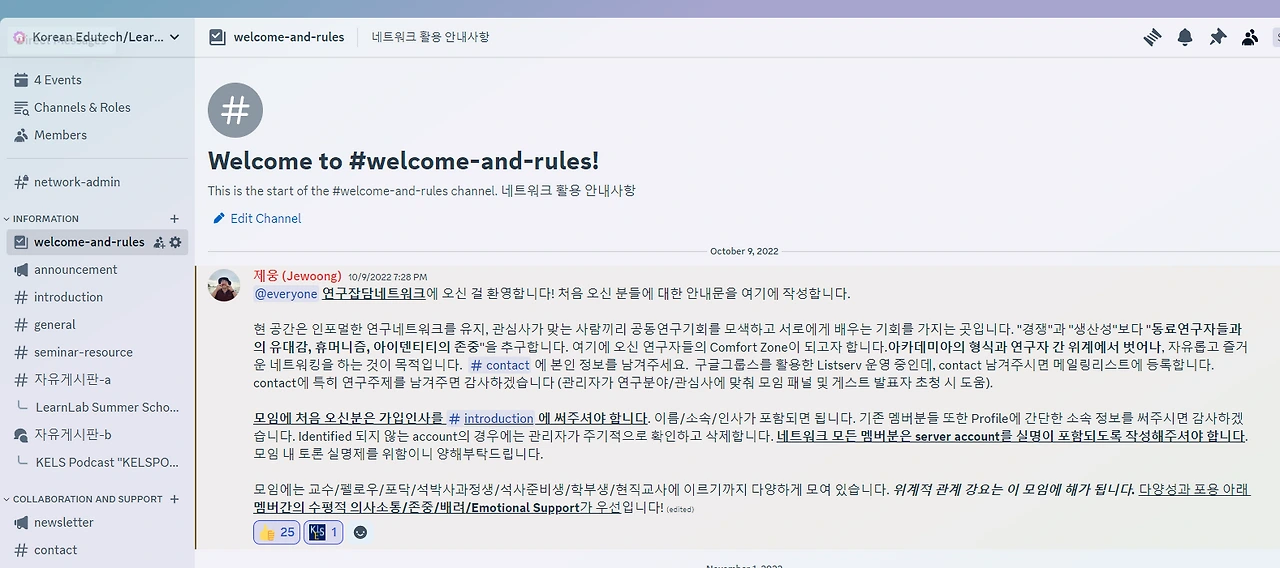This screenshot has width=1280, height=568.
Task: Follow the #contact channel link in message
Action: [x=500, y=365]
